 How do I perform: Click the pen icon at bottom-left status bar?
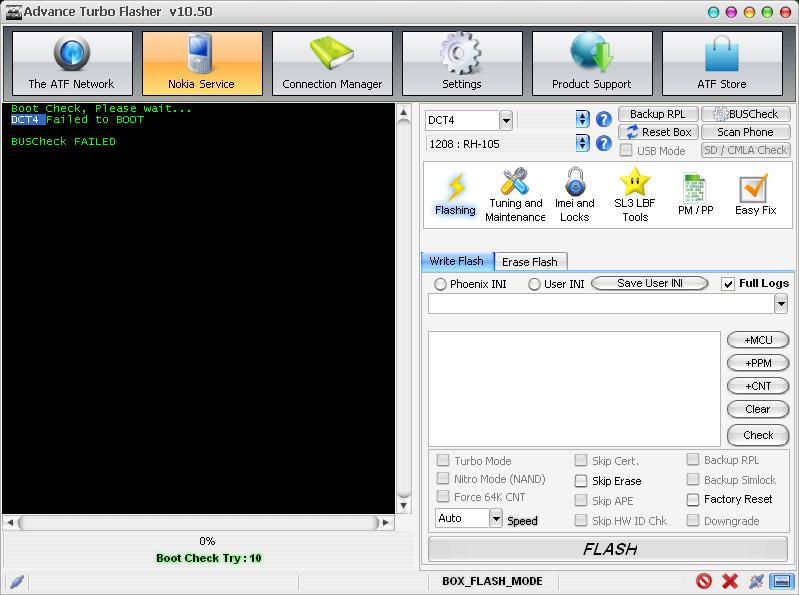pyautogui.click(x=17, y=581)
